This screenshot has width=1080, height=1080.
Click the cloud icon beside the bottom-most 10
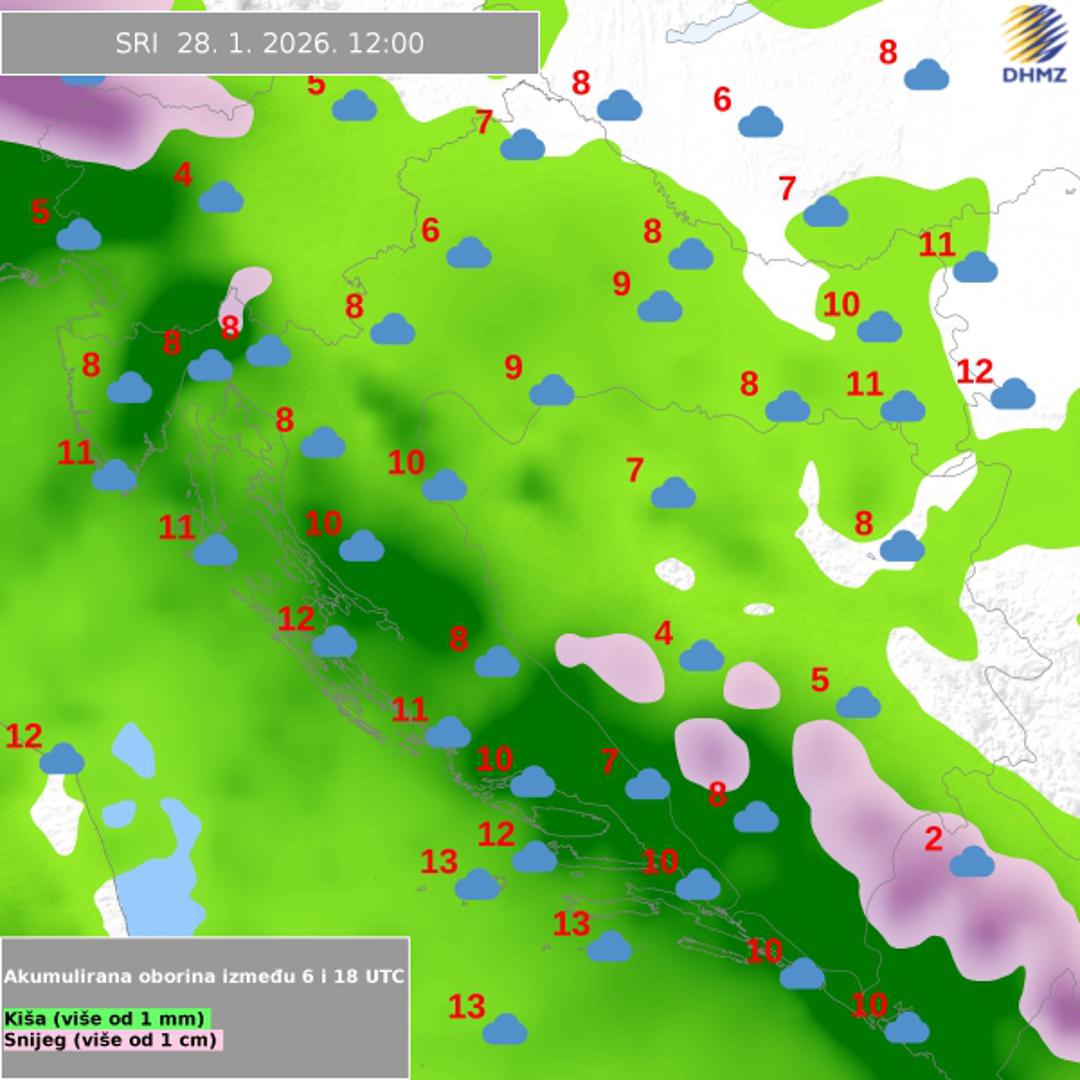pyautogui.click(x=906, y=1027)
